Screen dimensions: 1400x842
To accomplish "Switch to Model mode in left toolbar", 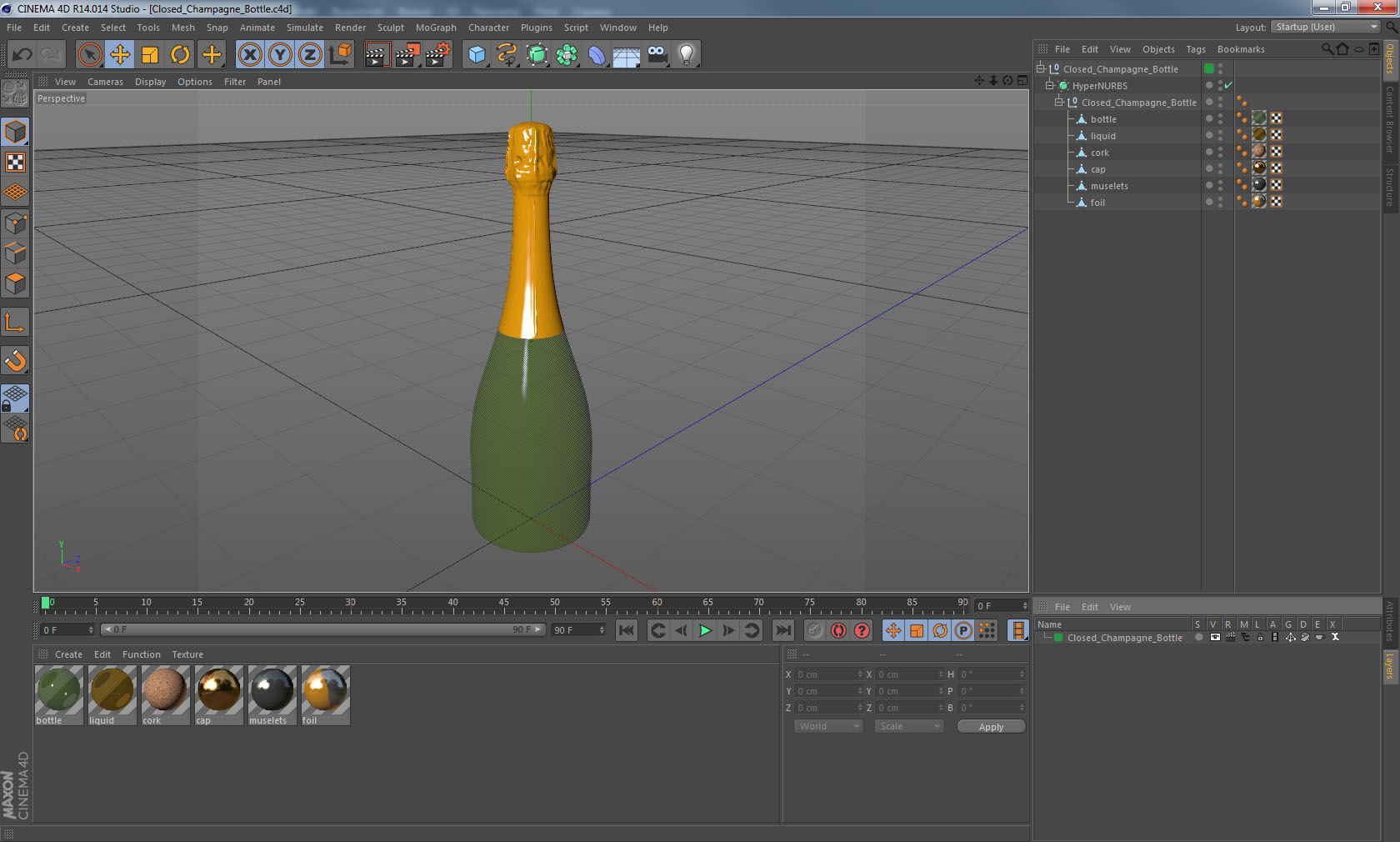I will click(15, 132).
